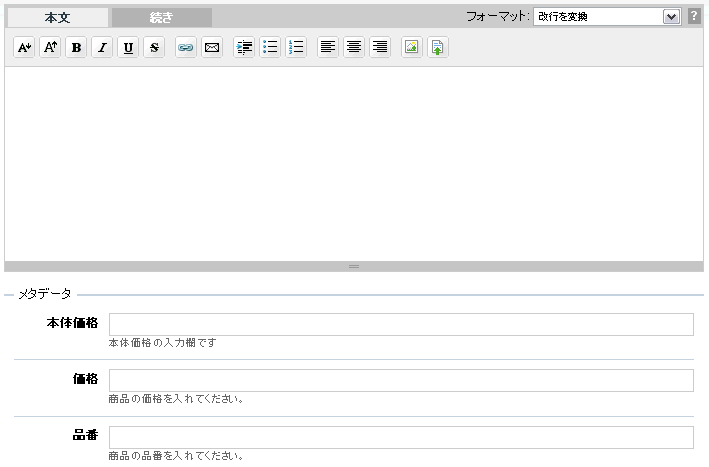This screenshot has height=467, width=709.
Task: Click the メタデータ section heading
Action: pos(45,294)
